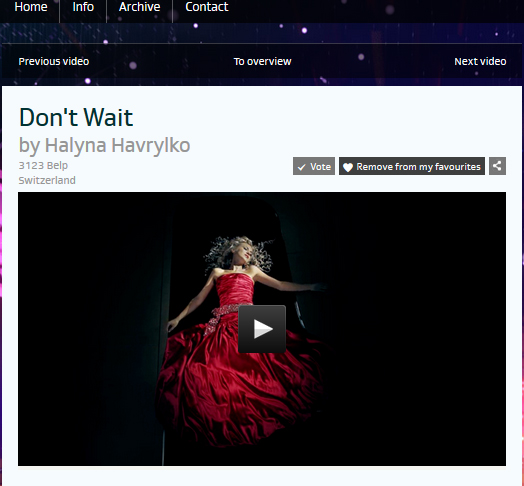524x486 pixels.
Task: Return via To overview link
Action: 262,62
